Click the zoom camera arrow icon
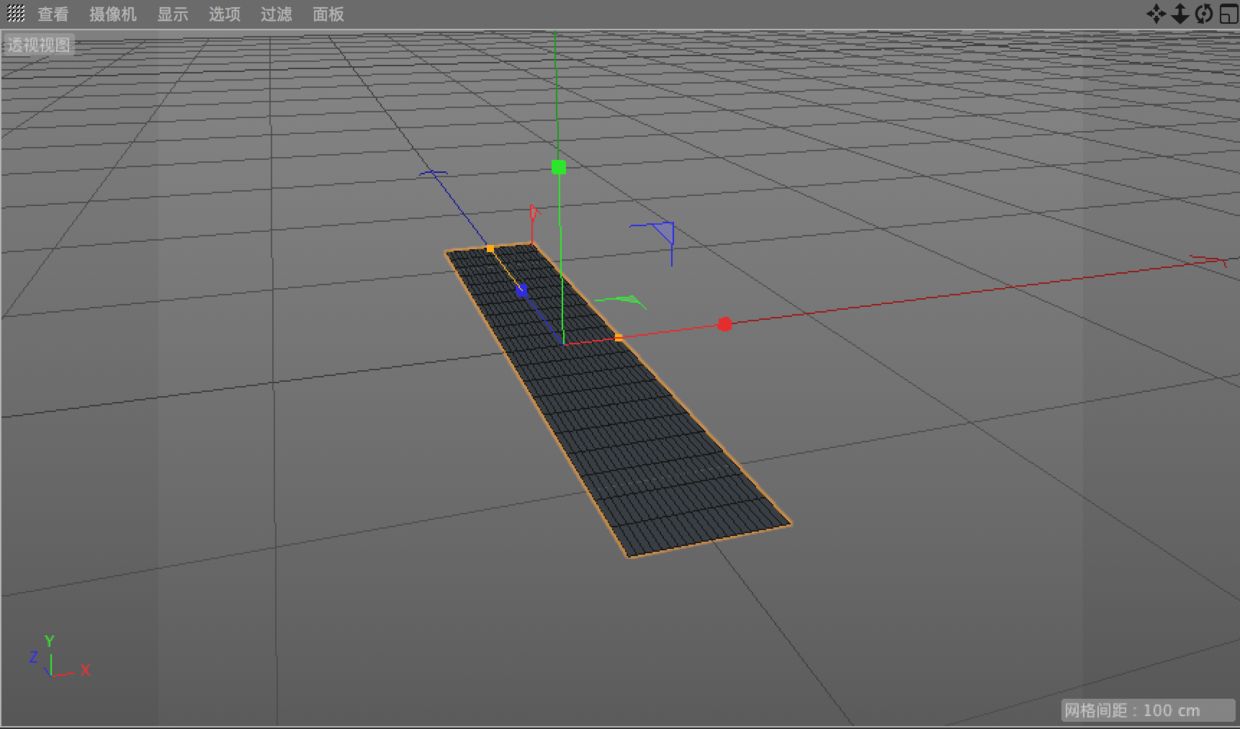Viewport: 1240px width, 729px height. [x=1180, y=13]
